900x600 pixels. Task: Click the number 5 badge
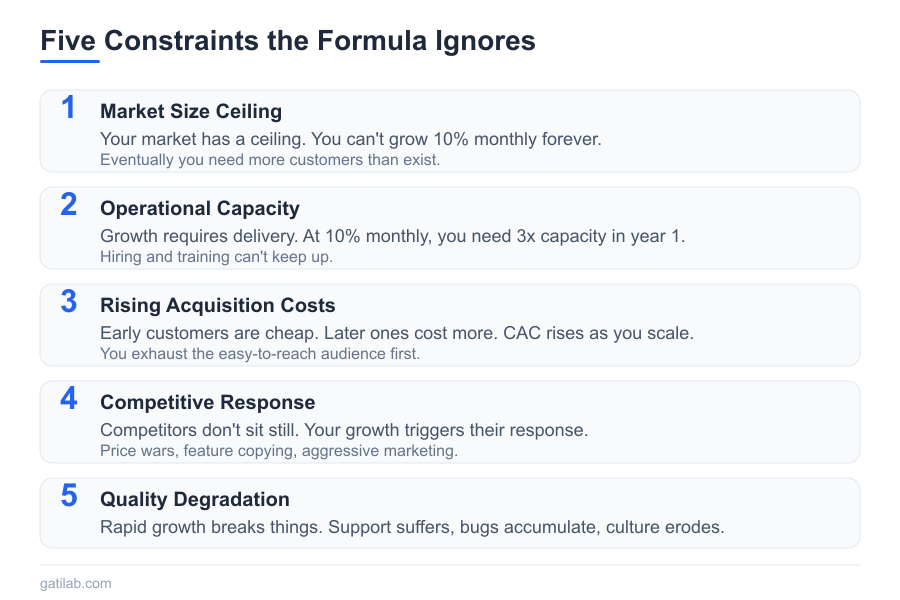(68, 496)
